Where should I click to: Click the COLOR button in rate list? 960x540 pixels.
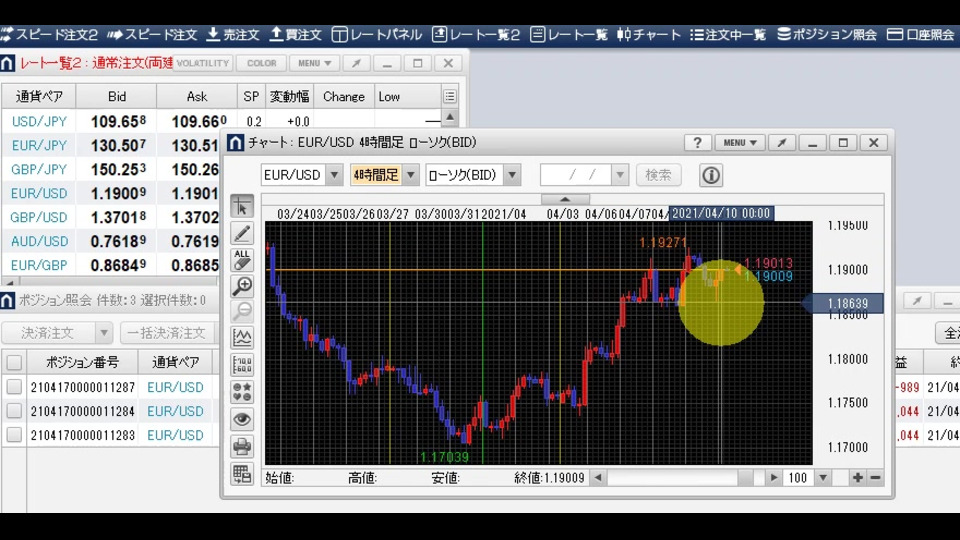click(261, 63)
